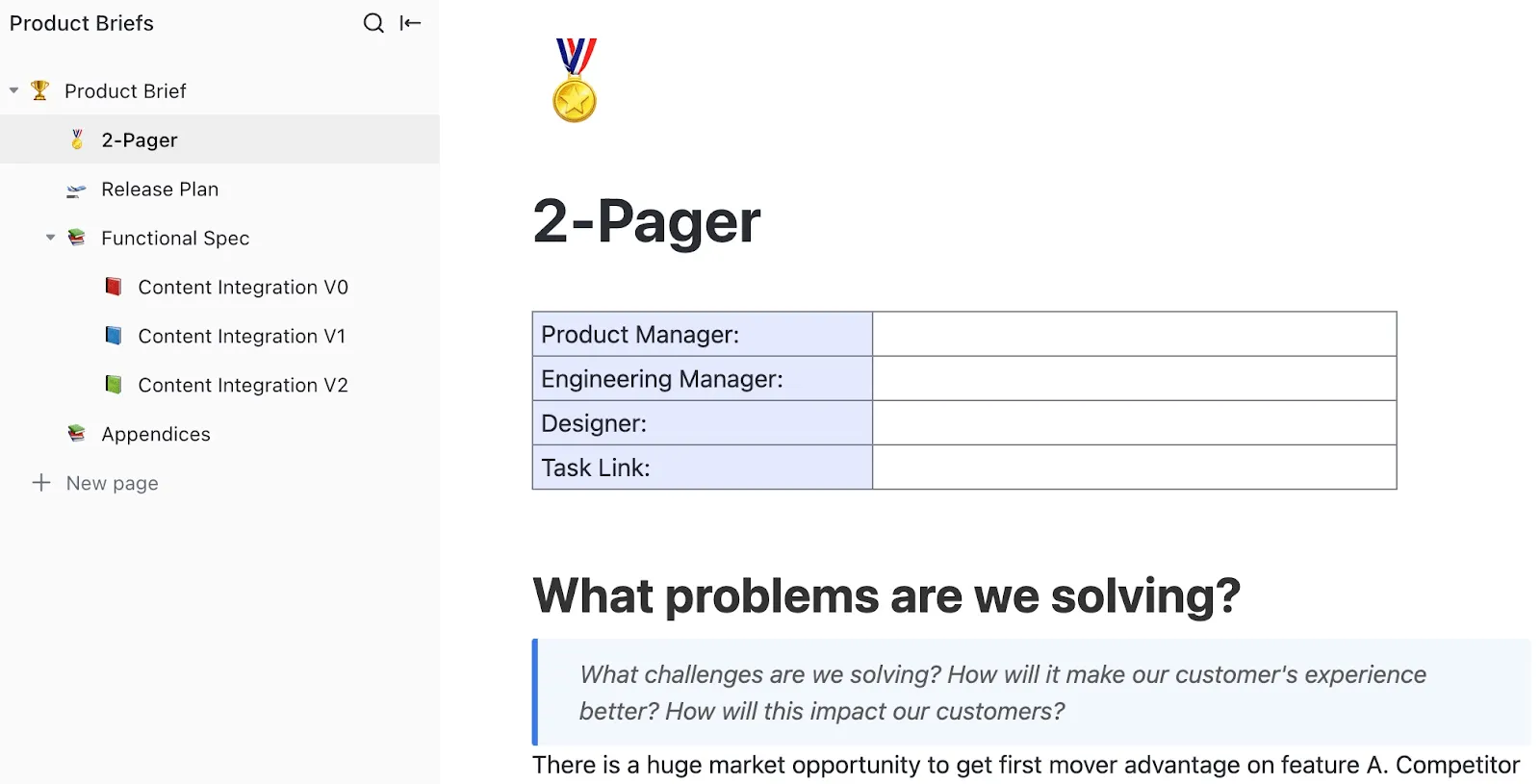Open the Appendices page
1540x784 pixels.
coord(156,434)
